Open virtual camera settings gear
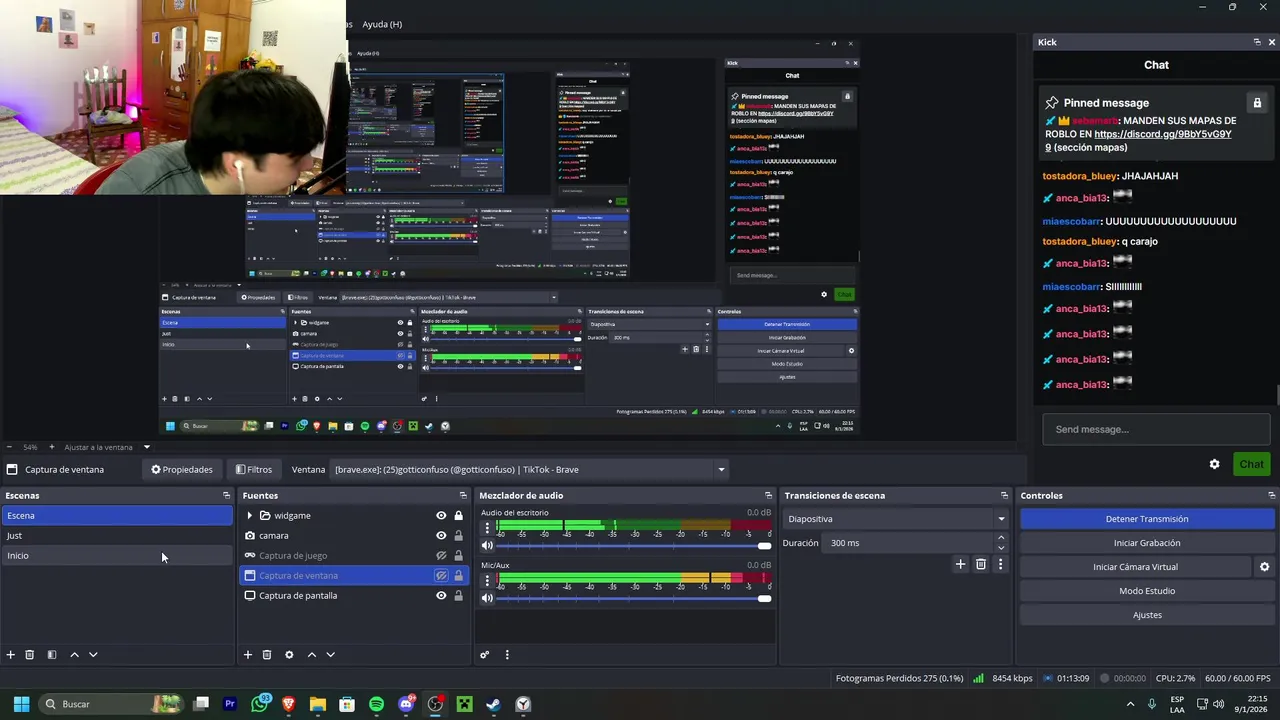 (1264, 567)
